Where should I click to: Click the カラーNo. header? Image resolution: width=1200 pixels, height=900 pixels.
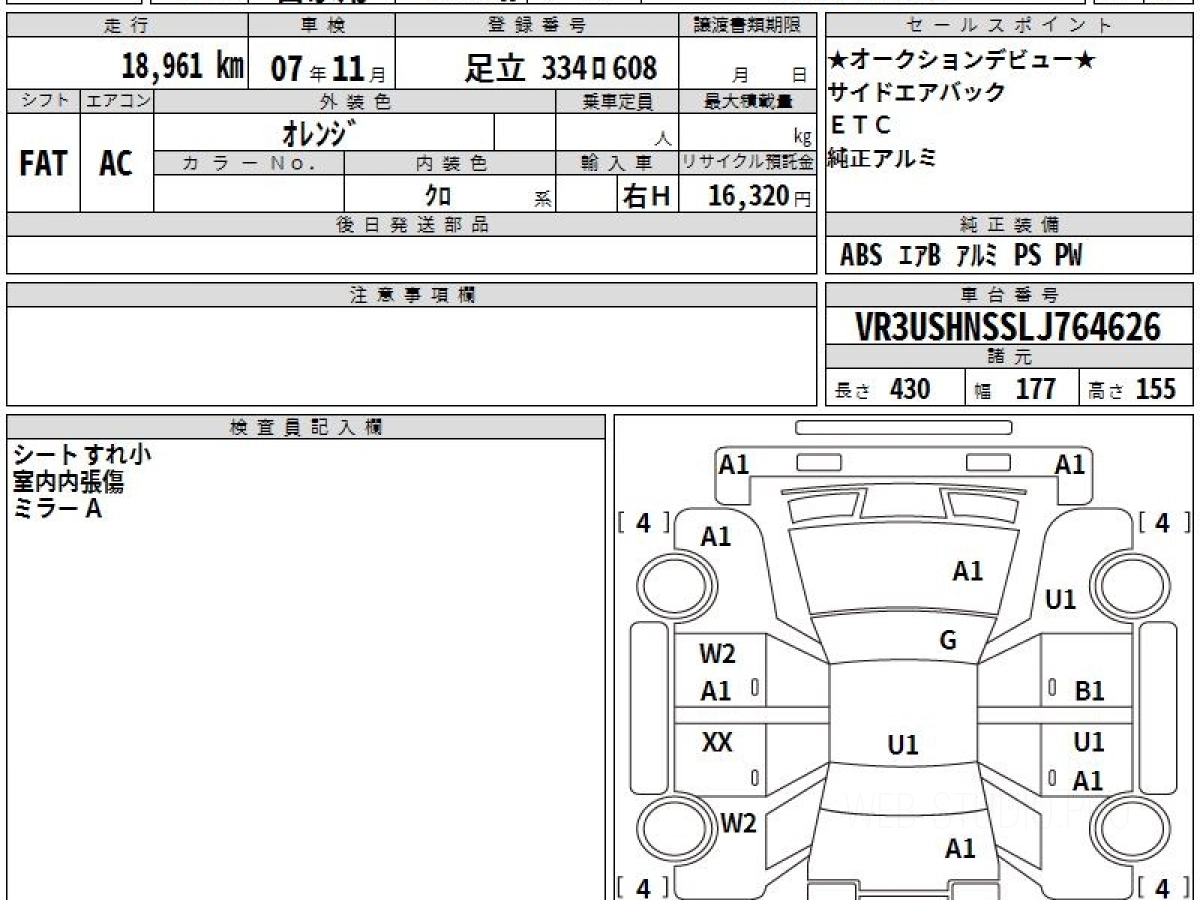[249, 163]
